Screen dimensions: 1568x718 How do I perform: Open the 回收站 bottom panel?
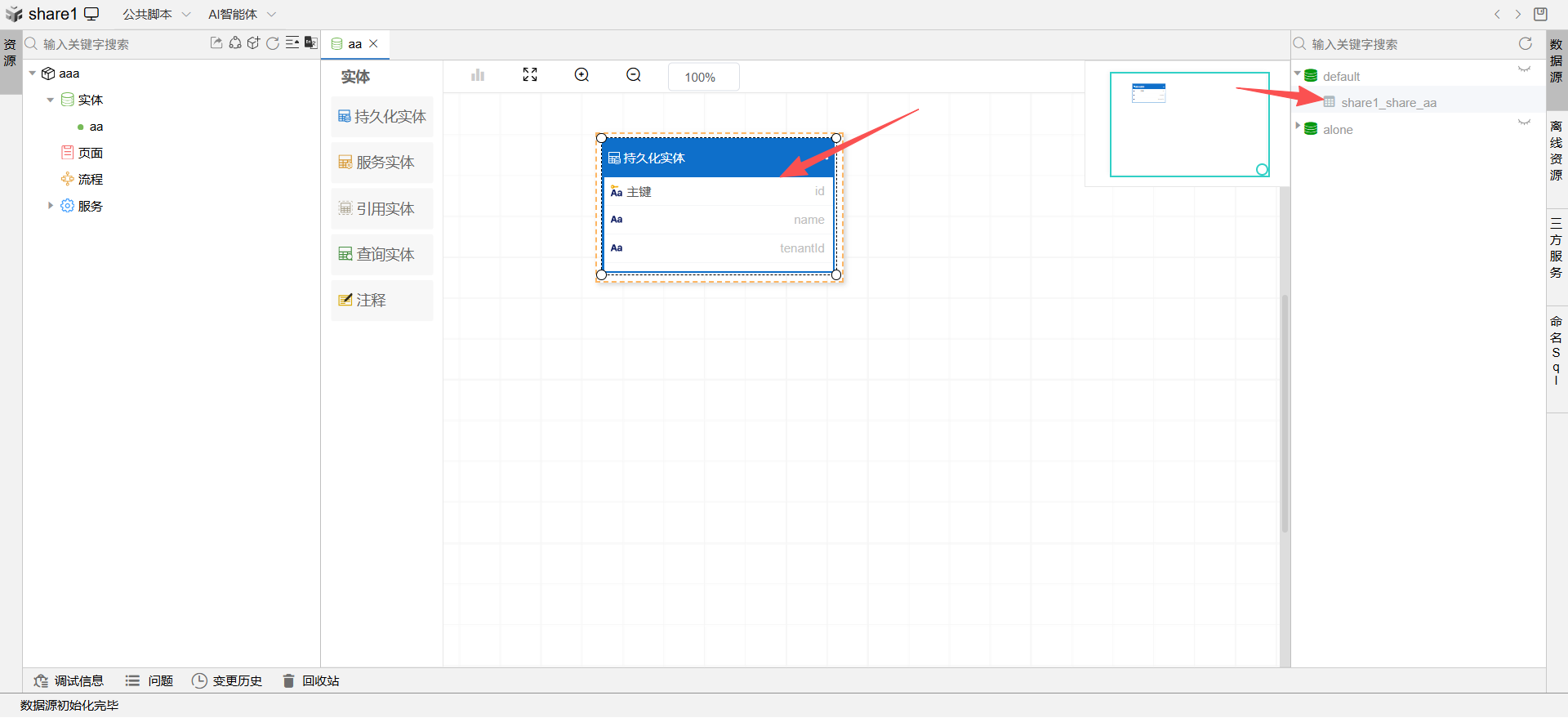coord(311,680)
